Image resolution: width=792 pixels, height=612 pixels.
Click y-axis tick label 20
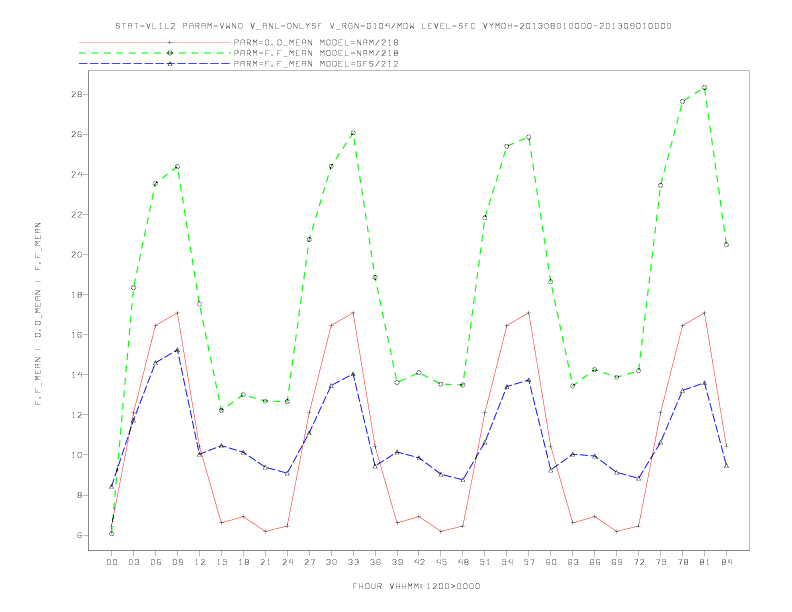tap(77, 254)
